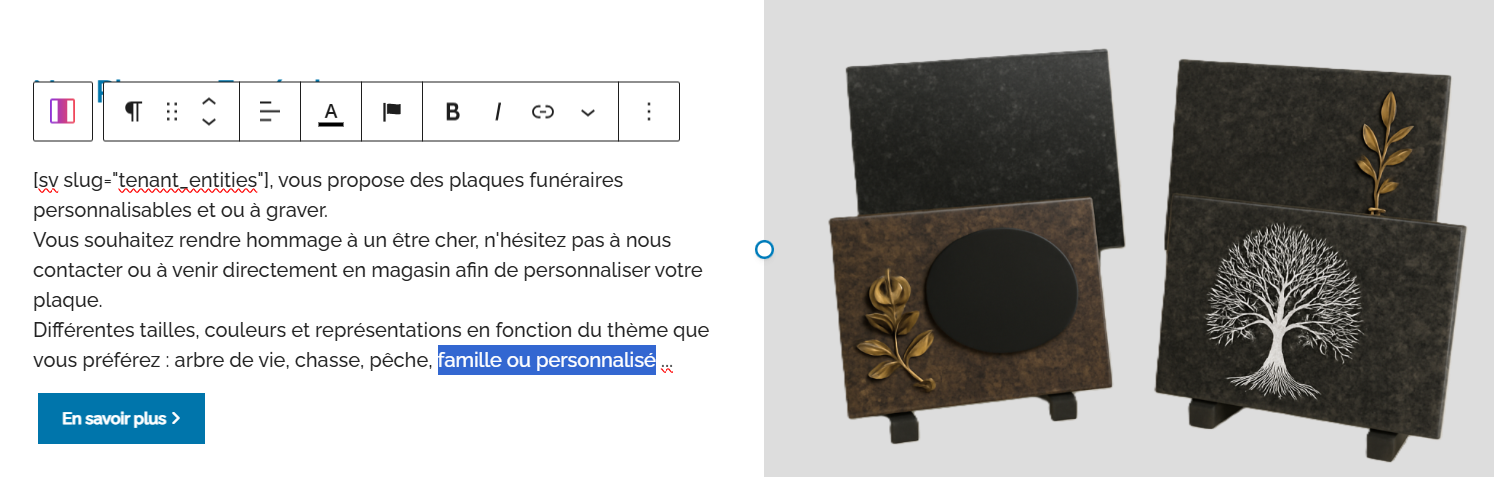
Task: Move block up with the up arrow
Action: click(x=209, y=101)
